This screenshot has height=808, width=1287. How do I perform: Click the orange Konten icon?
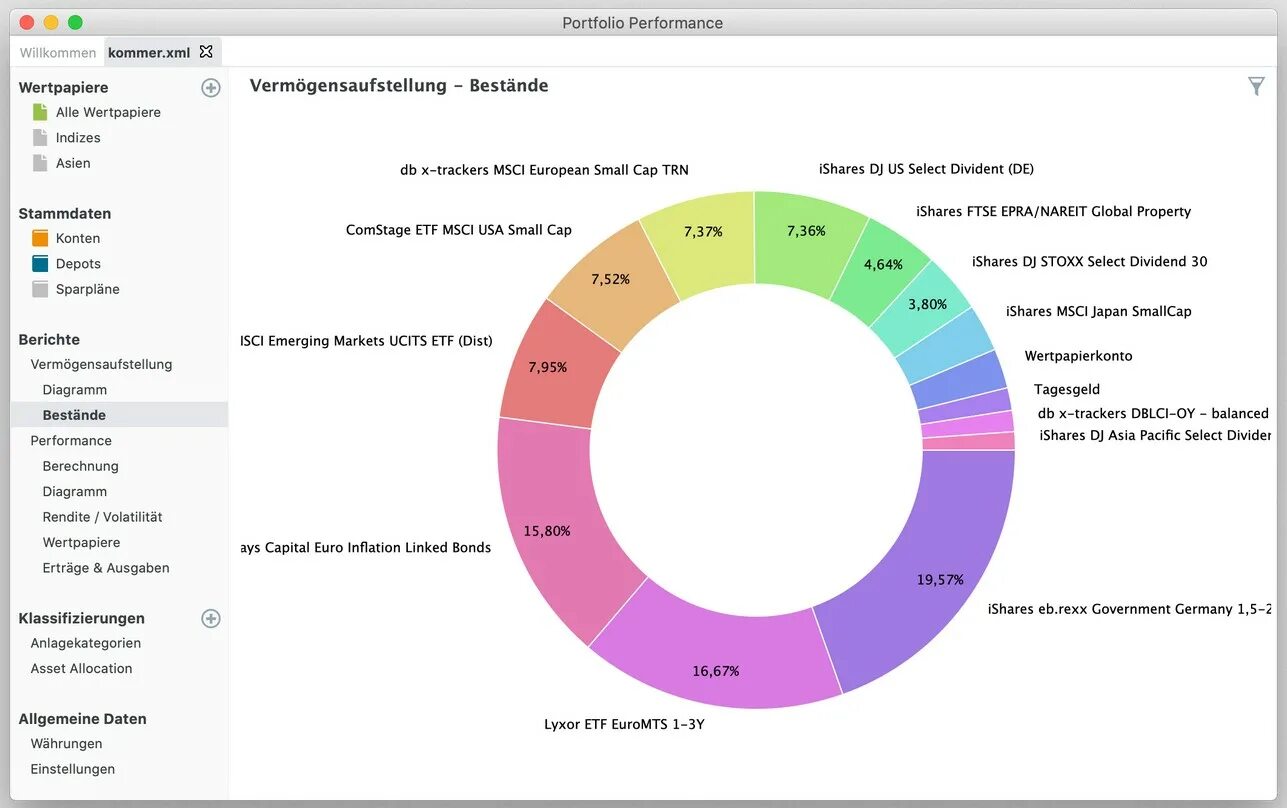(x=40, y=238)
